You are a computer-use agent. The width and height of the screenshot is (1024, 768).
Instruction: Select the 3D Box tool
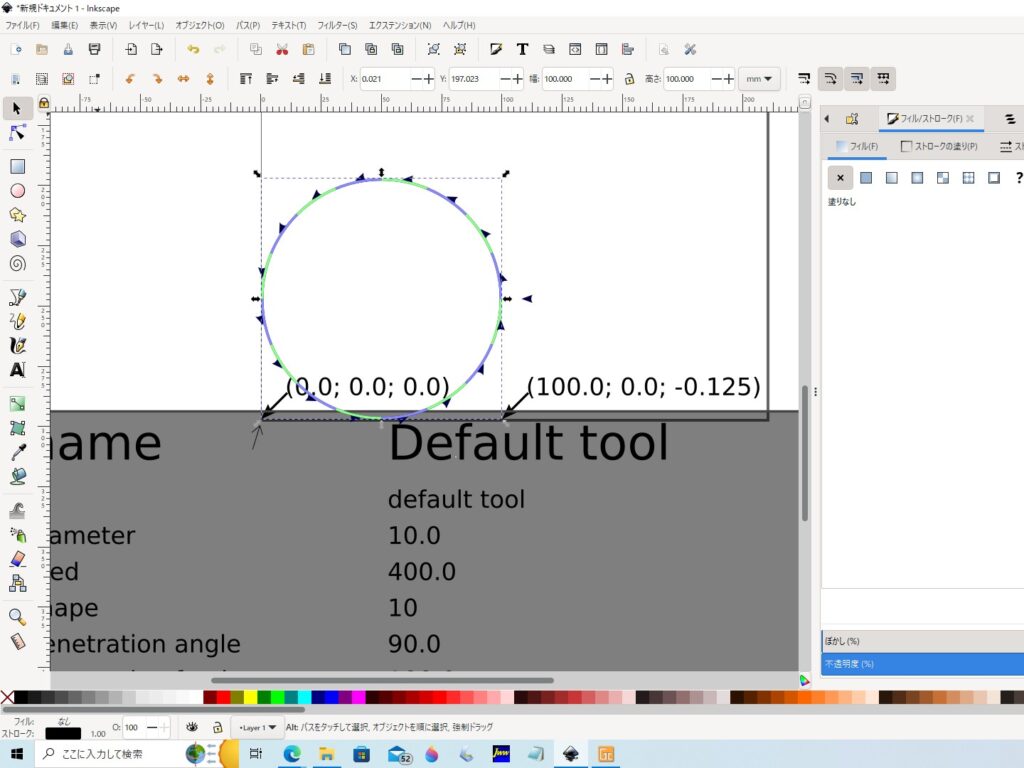18,239
